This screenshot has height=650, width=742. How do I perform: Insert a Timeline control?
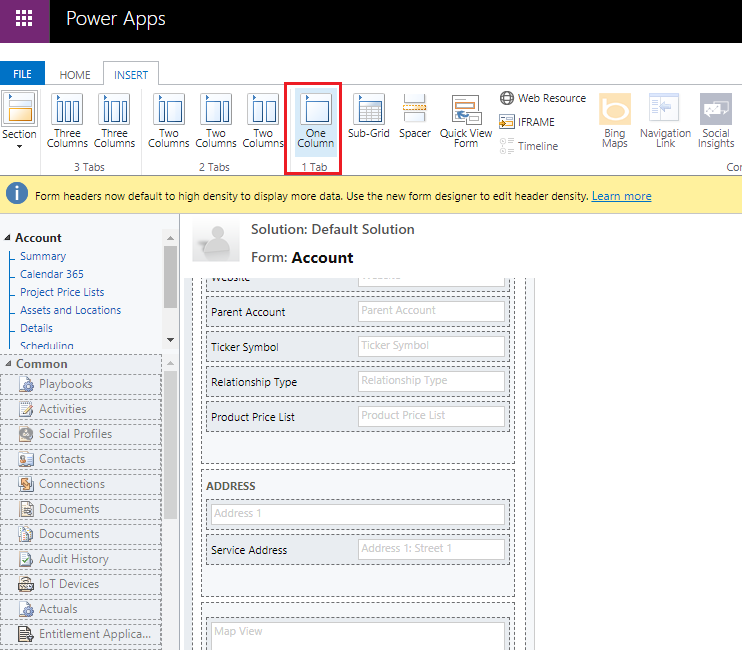tap(529, 146)
